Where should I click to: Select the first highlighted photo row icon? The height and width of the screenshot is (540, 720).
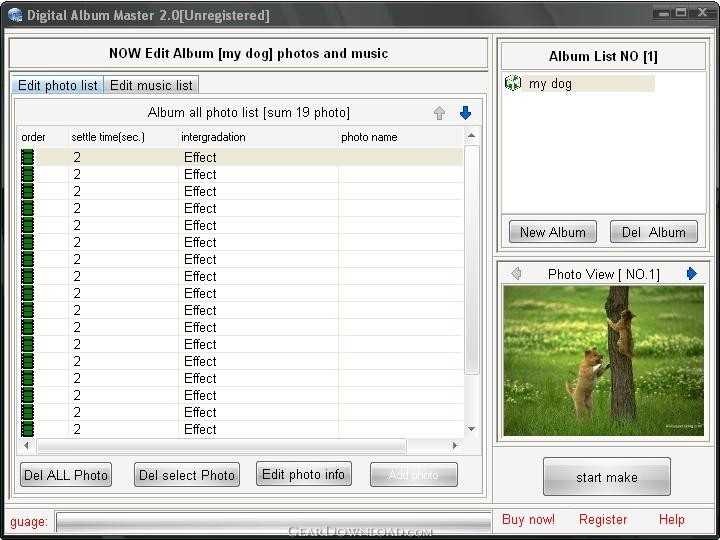coord(28,157)
